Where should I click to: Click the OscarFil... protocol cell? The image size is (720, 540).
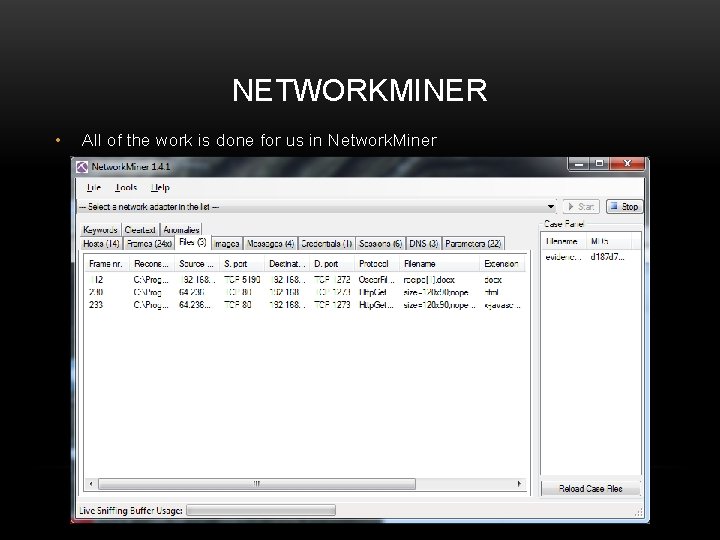click(377, 280)
